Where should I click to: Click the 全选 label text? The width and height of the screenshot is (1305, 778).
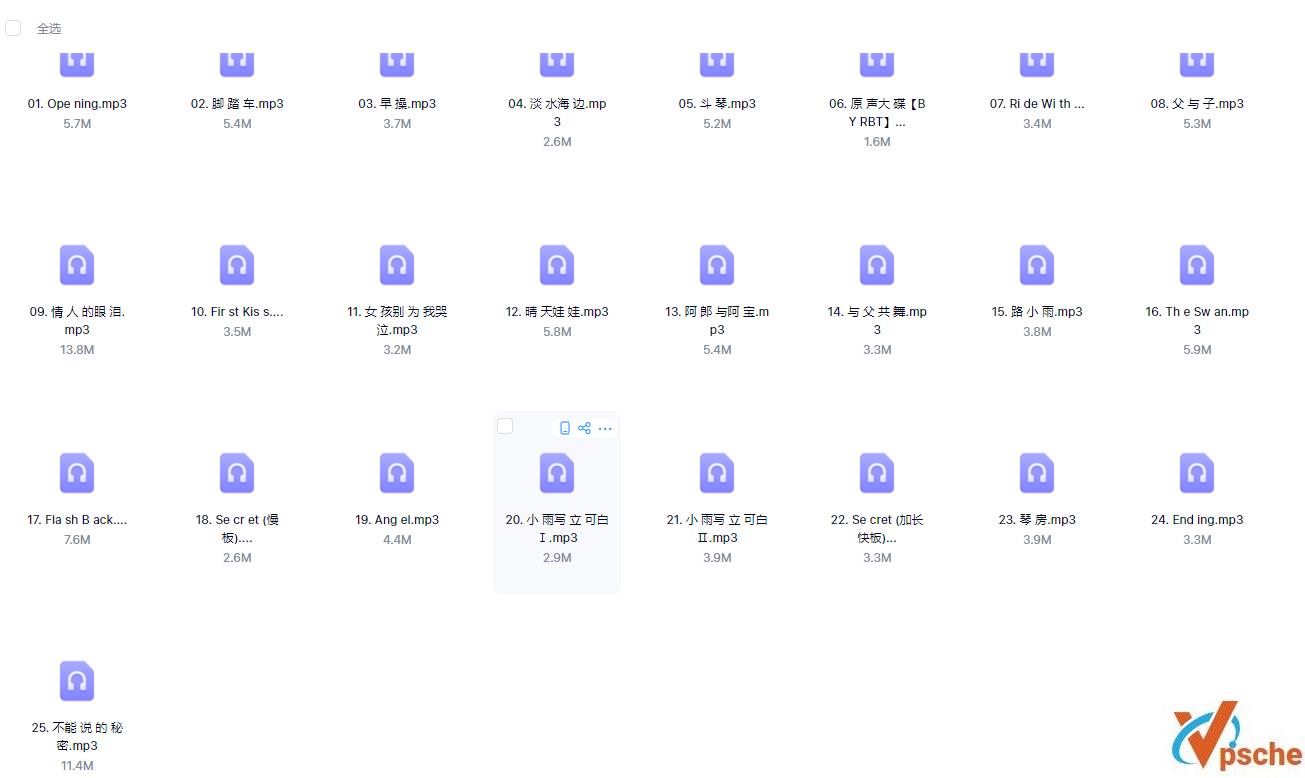pyautogui.click(x=49, y=29)
